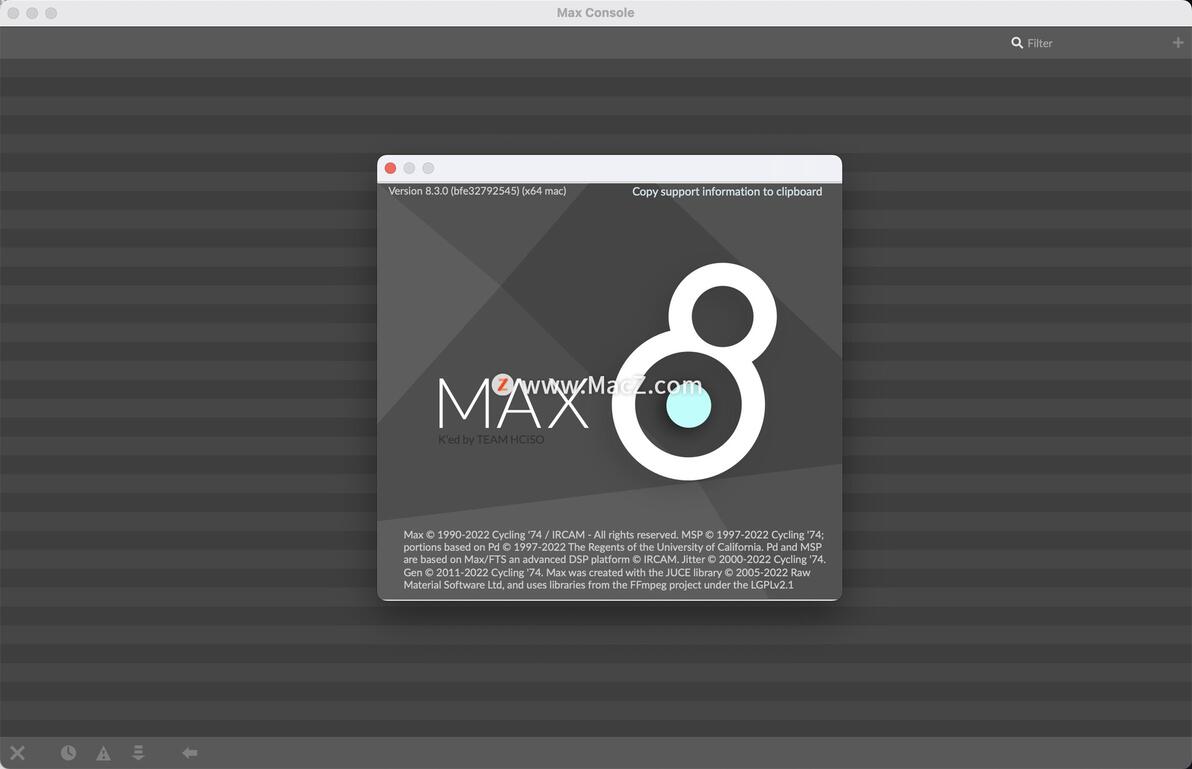This screenshot has width=1192, height=769.
Task: Toggle auto-scroll list icon in bottom toolbar
Action: click(x=138, y=752)
